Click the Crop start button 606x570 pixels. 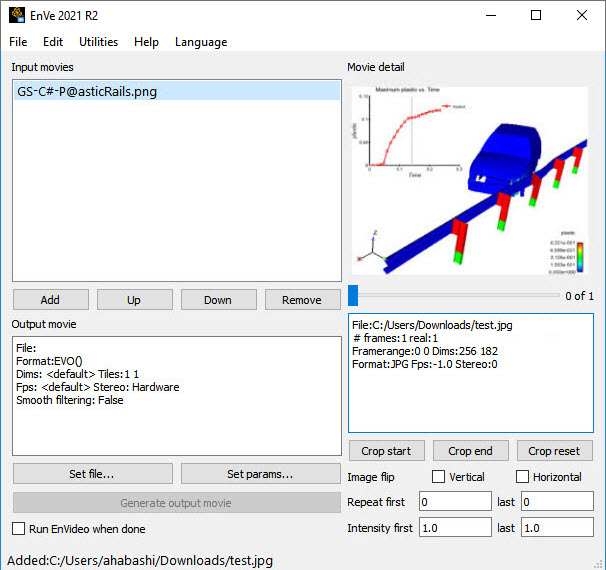386,451
